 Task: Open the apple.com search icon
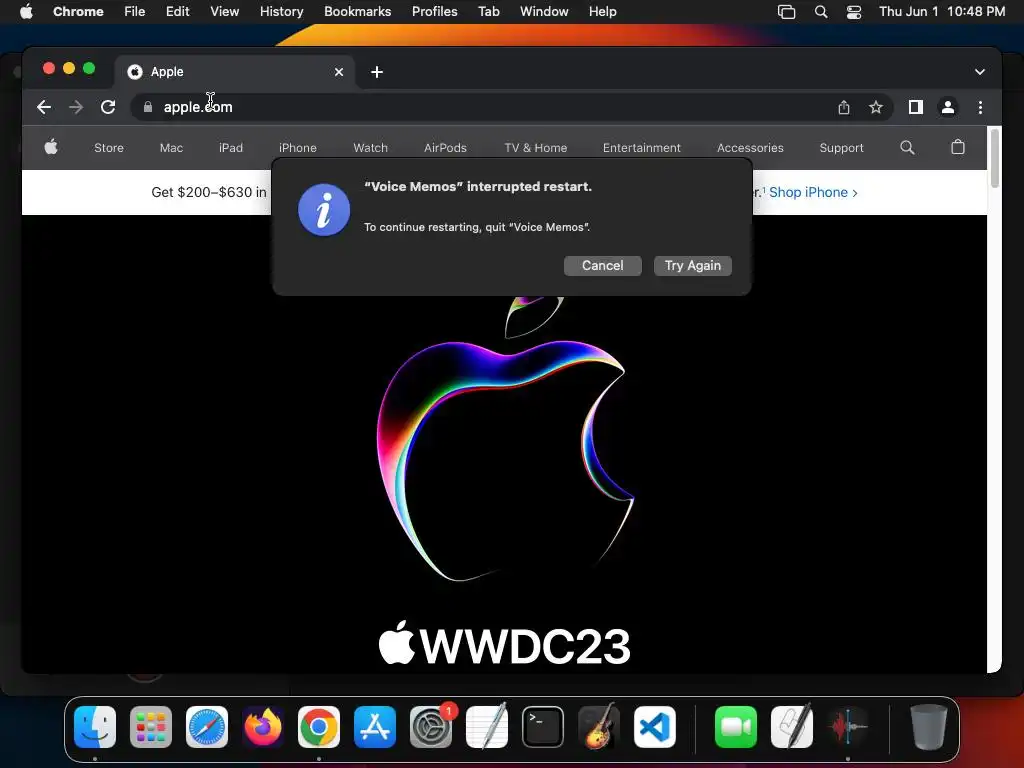(x=907, y=148)
